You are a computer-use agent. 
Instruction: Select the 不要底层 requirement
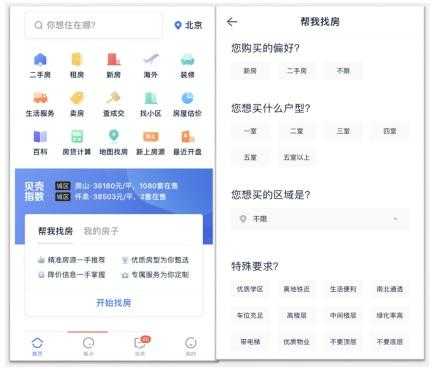(x=390, y=341)
